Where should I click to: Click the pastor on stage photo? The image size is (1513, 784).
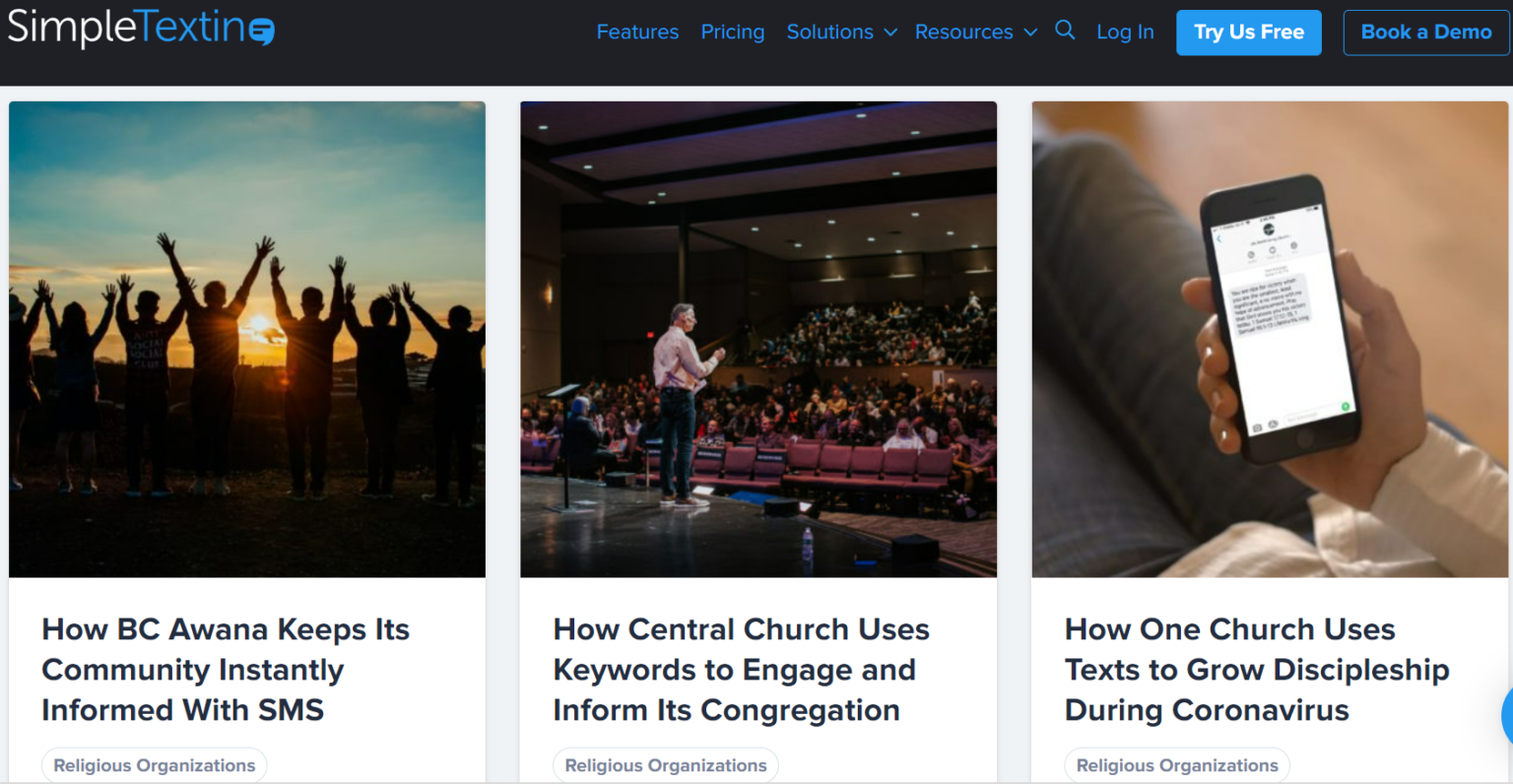point(758,338)
